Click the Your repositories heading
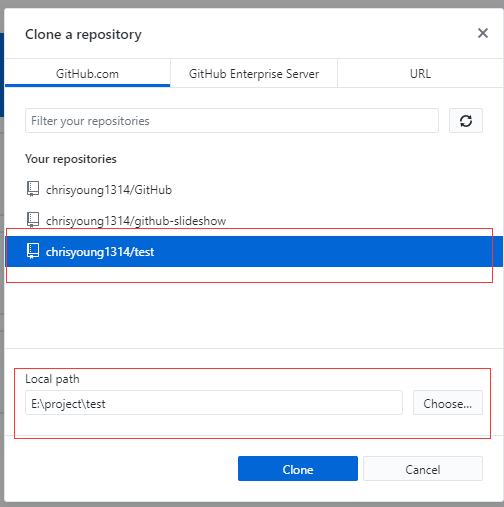This screenshot has width=504, height=507. (71, 159)
